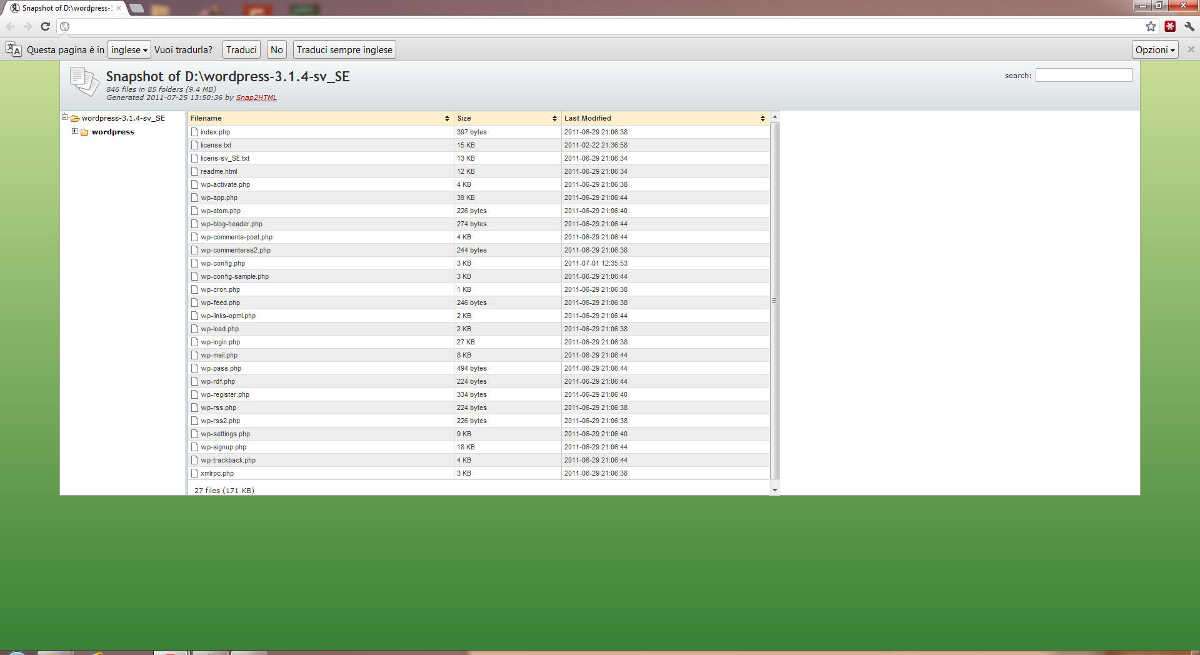Sort by Last Modified using sort arrows

tap(762, 118)
